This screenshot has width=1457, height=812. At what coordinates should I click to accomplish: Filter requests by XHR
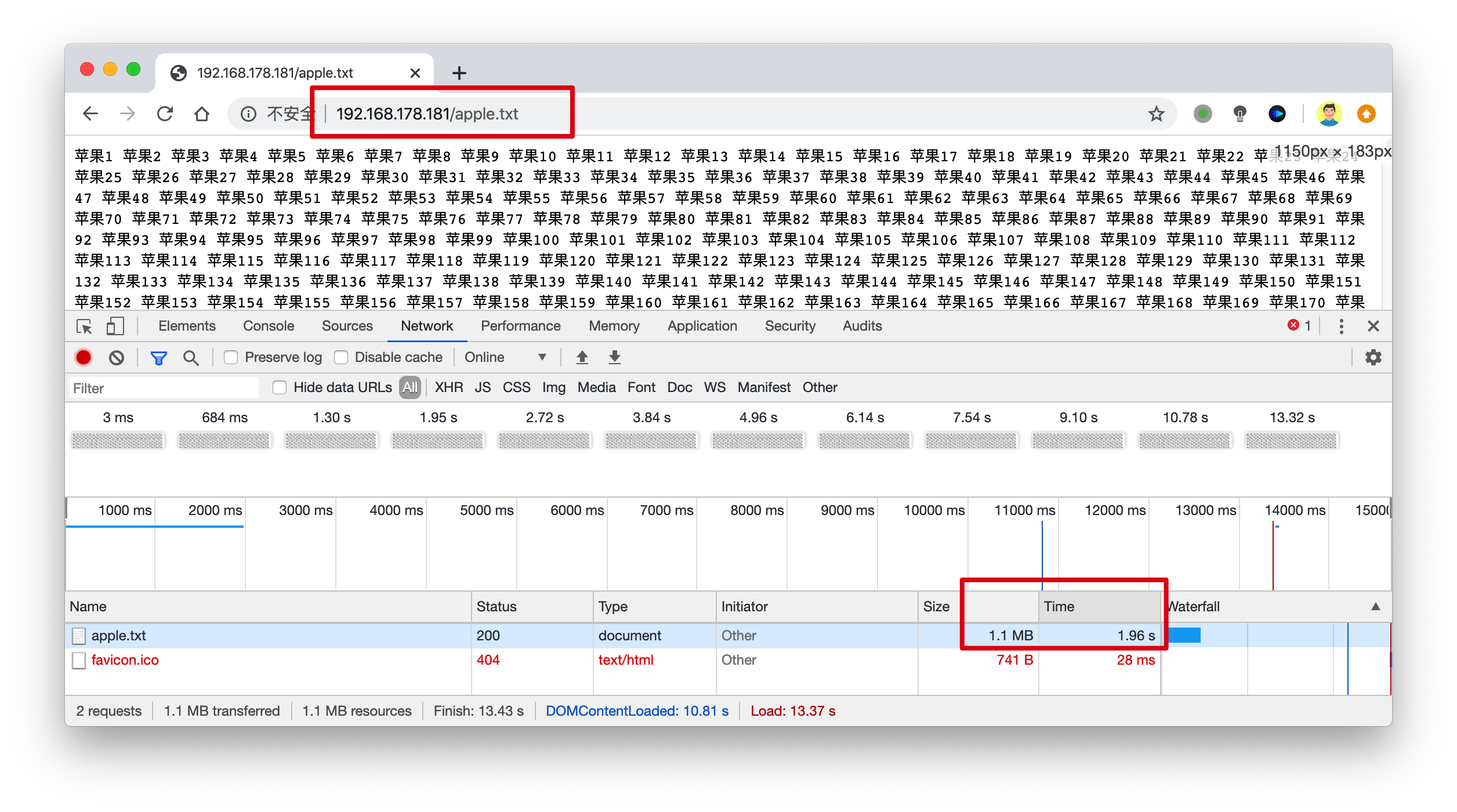point(449,387)
